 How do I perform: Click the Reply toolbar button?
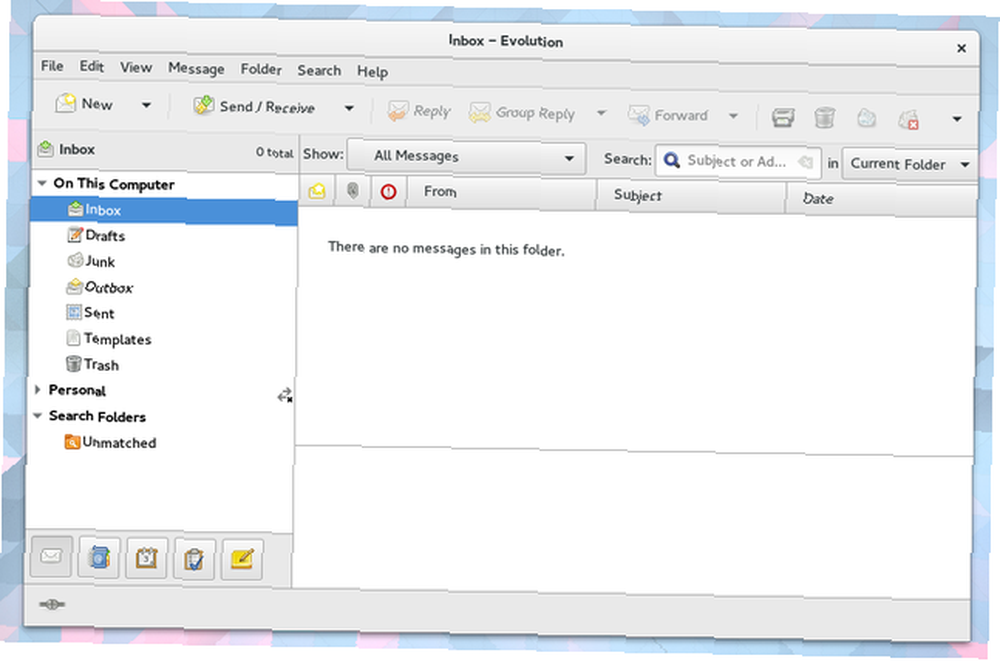[x=419, y=111]
